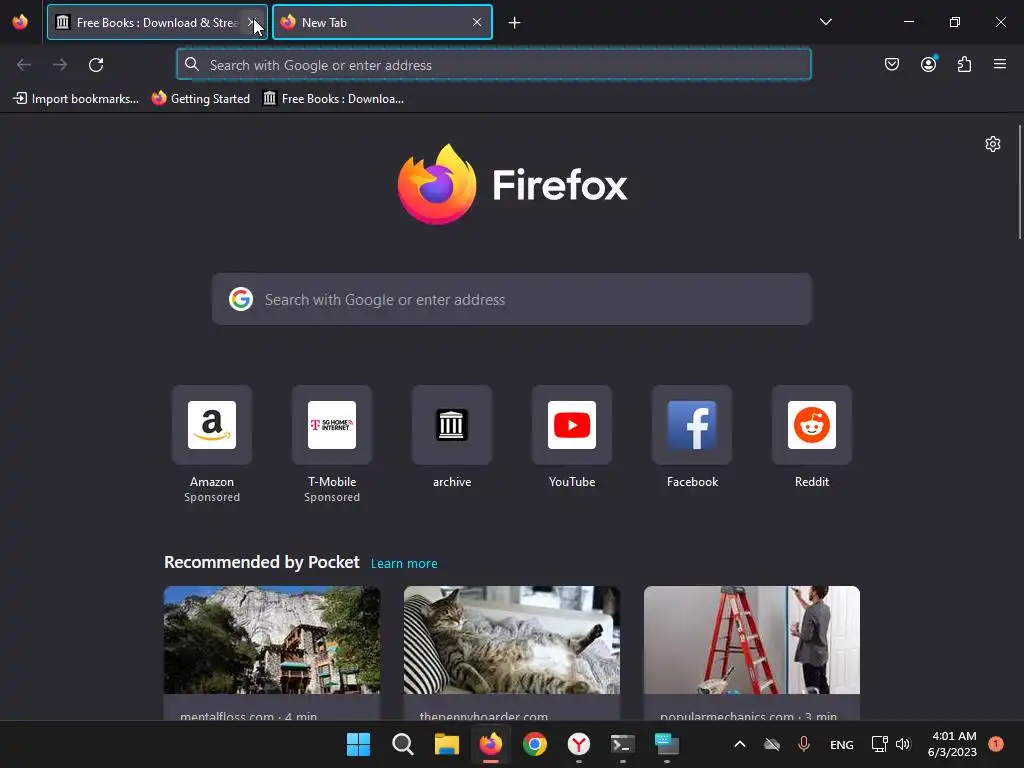Open the hamburger application menu
This screenshot has width=1024, height=768.
click(1000, 64)
